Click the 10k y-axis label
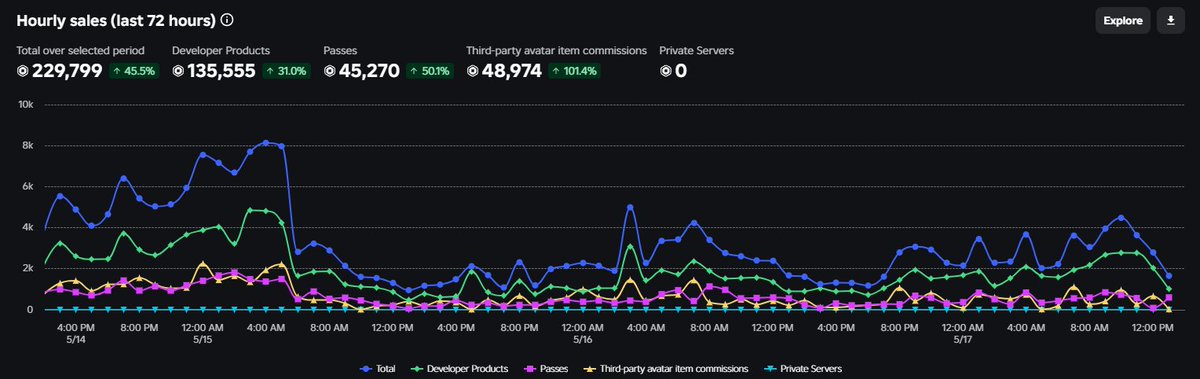1200x379 pixels. [x=27, y=104]
